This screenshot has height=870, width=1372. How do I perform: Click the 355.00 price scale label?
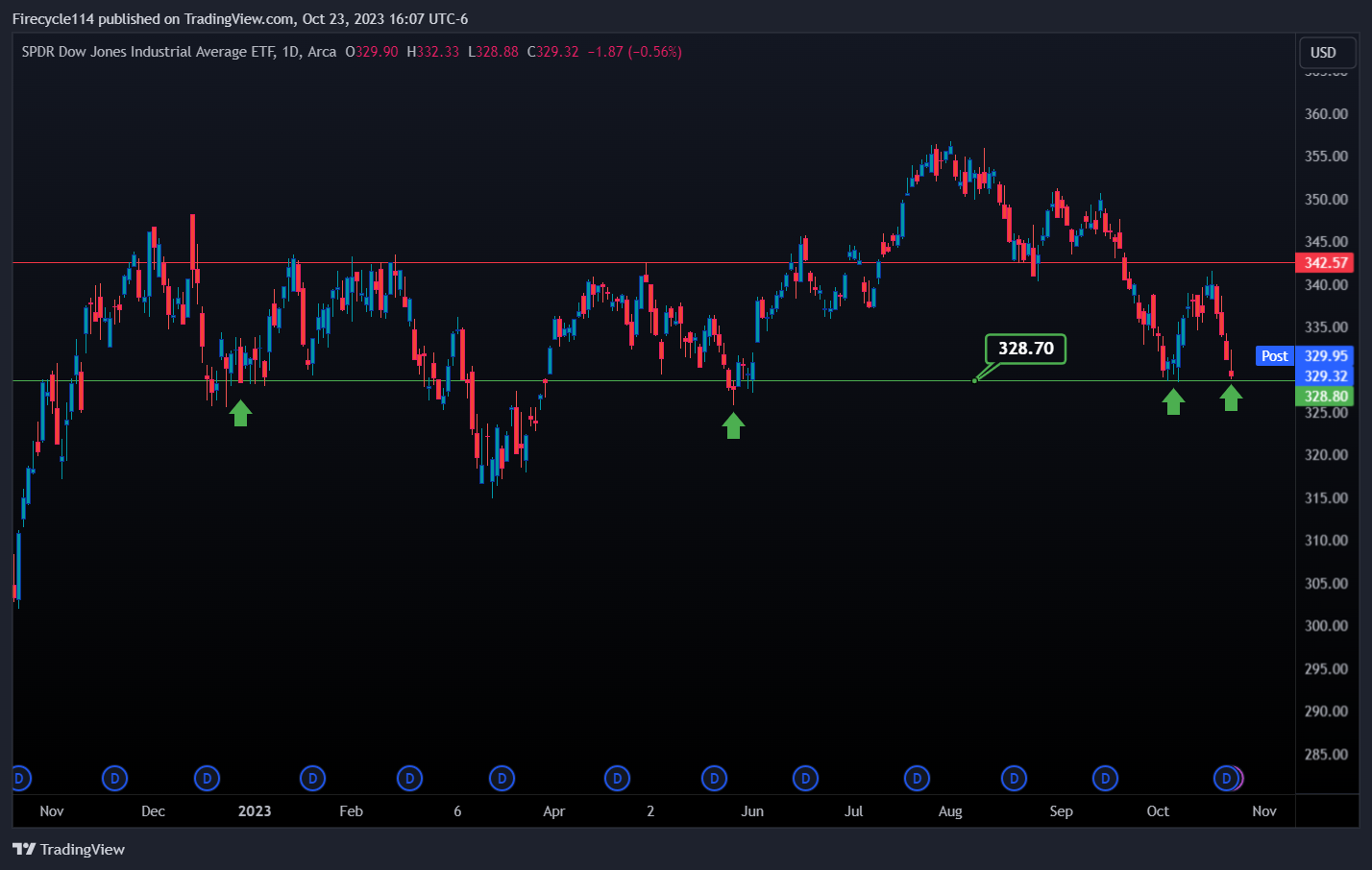click(x=1326, y=157)
